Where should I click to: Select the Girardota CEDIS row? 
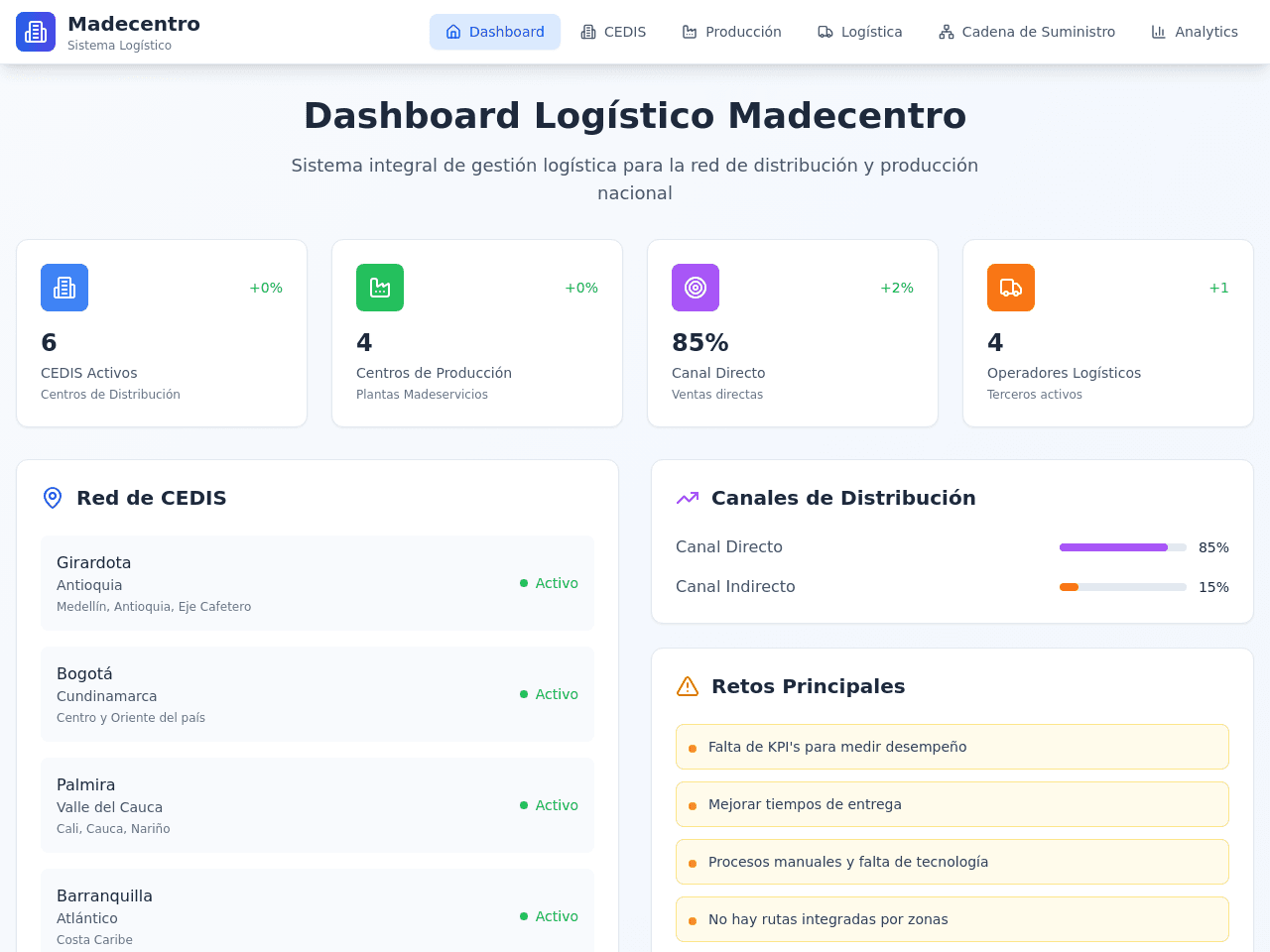(x=317, y=583)
